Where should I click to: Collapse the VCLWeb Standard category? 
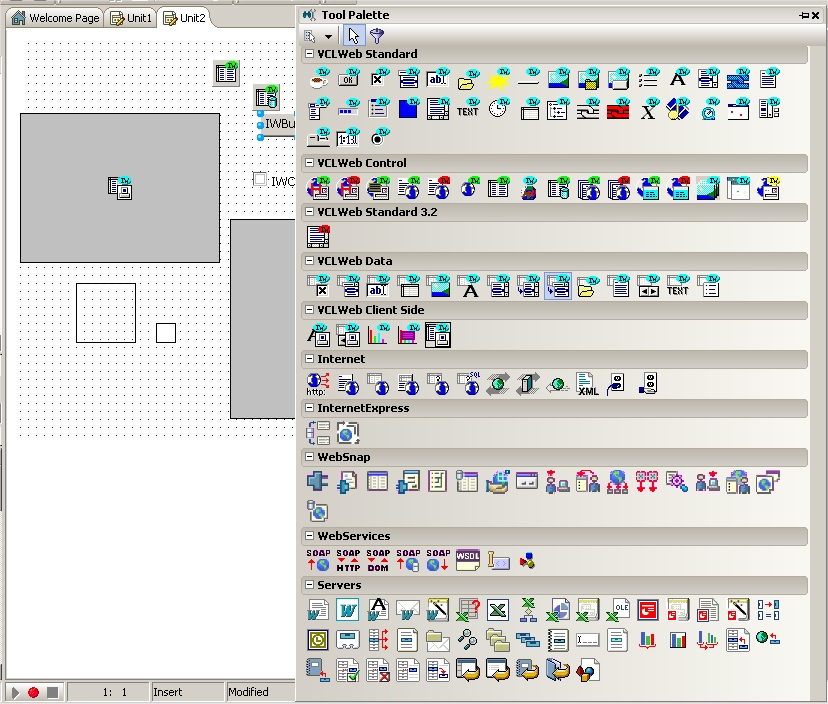pos(309,54)
